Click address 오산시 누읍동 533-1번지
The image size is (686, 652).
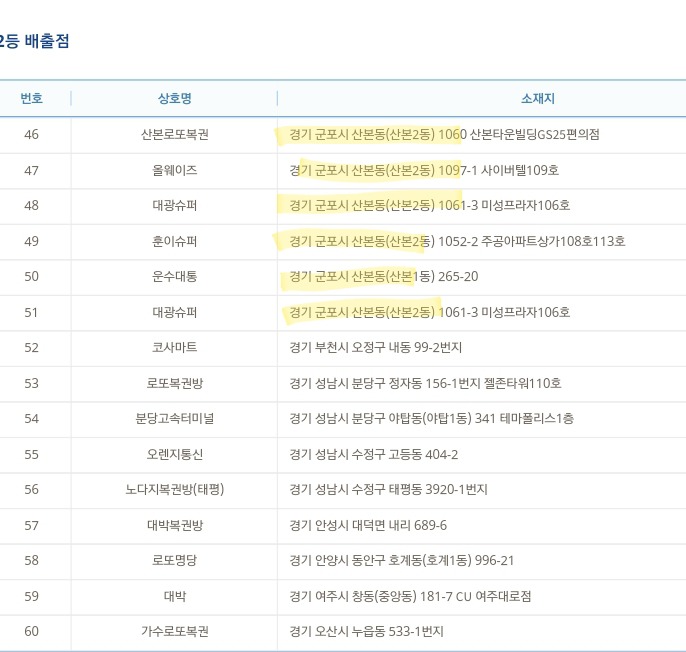(366, 631)
